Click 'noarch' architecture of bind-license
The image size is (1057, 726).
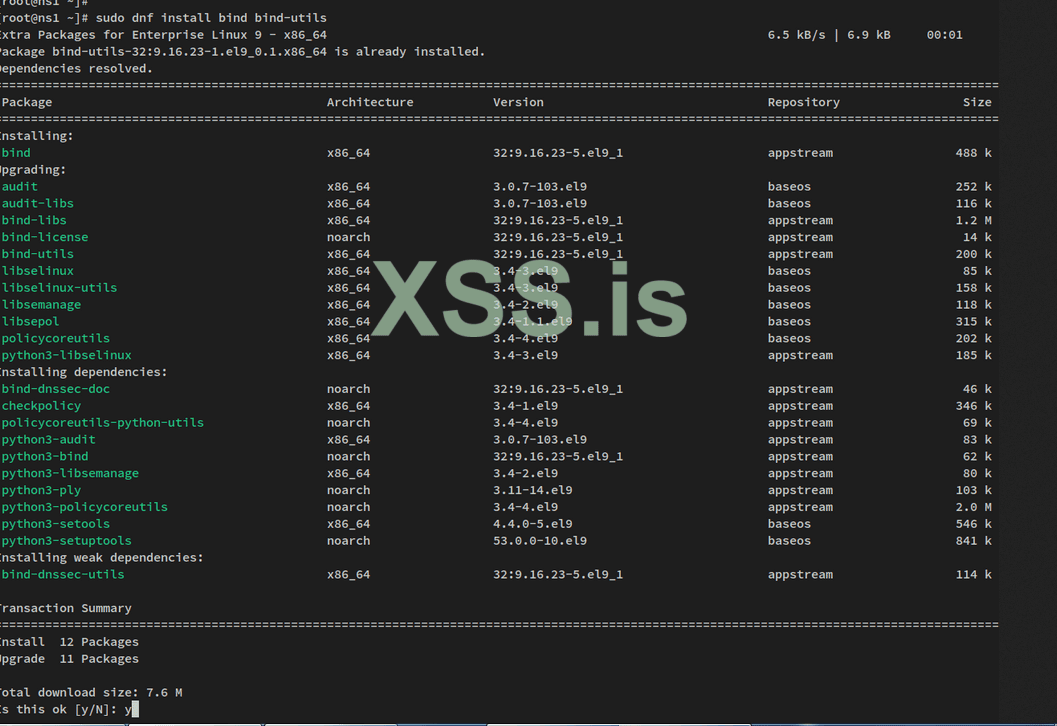pos(349,237)
